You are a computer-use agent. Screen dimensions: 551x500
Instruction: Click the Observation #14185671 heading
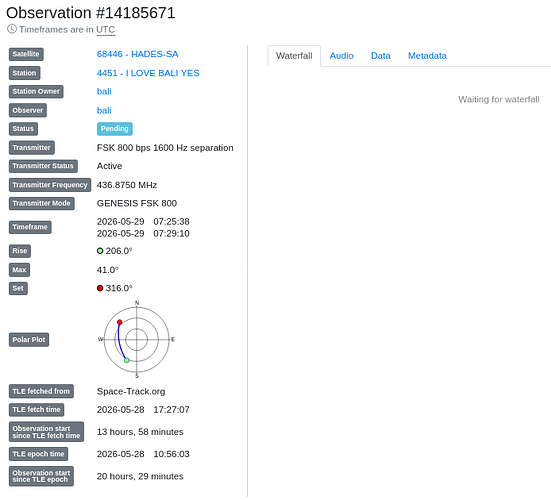pyautogui.click(x=91, y=13)
